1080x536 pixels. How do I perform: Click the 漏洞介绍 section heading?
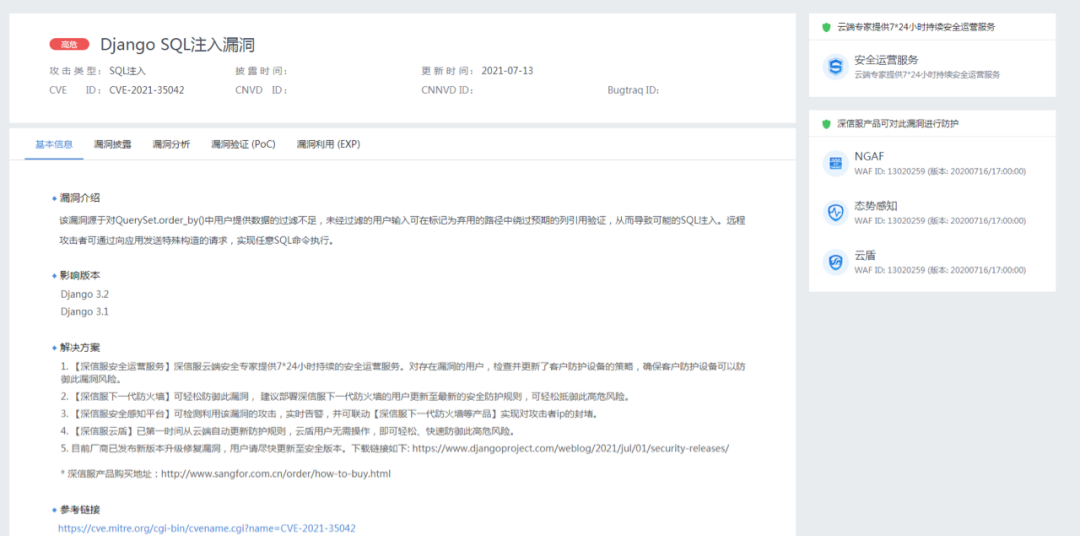(80, 198)
